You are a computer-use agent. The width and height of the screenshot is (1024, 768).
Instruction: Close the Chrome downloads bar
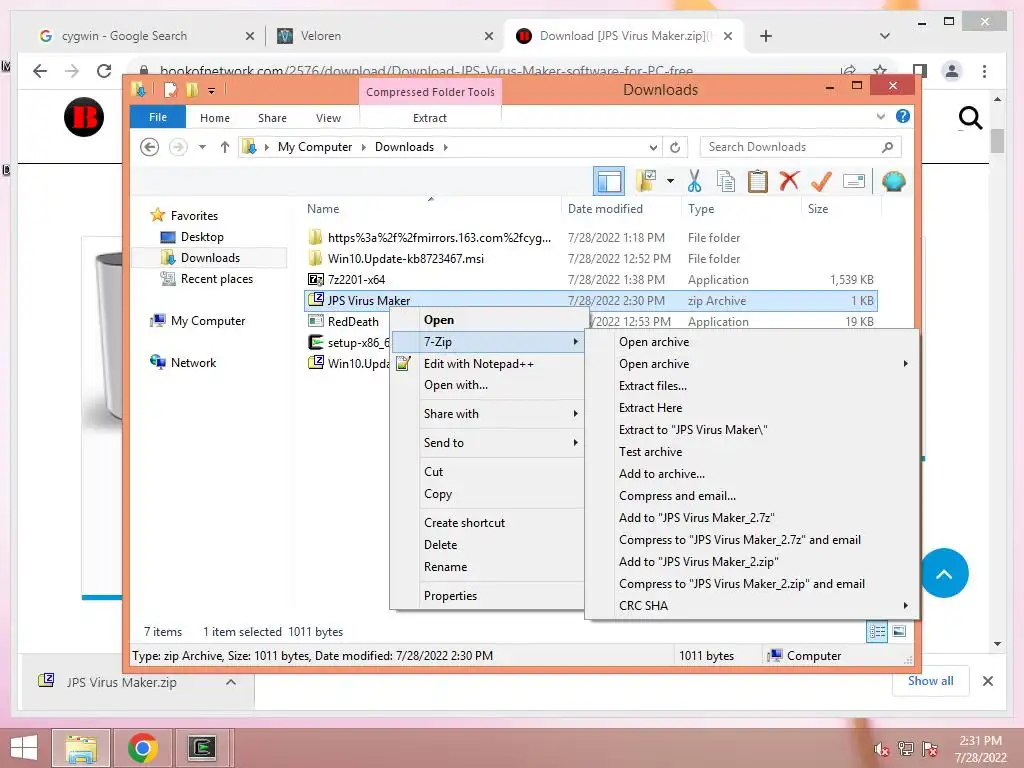click(x=987, y=681)
